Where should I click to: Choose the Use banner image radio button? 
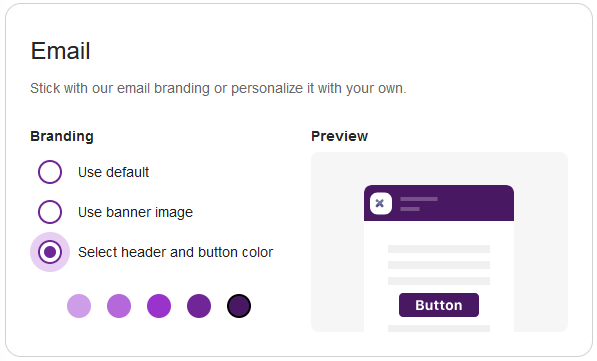click(x=50, y=212)
